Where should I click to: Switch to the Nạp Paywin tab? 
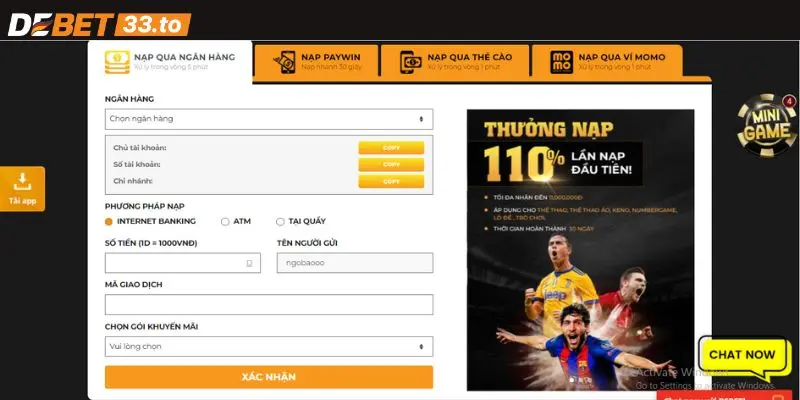point(316,61)
